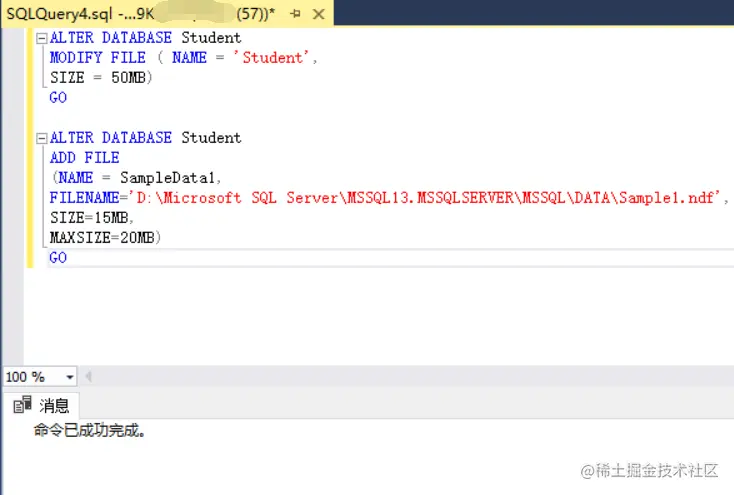Click the SIZE = 50MB) line
The width and height of the screenshot is (734, 495).
pyautogui.click(x=101, y=77)
